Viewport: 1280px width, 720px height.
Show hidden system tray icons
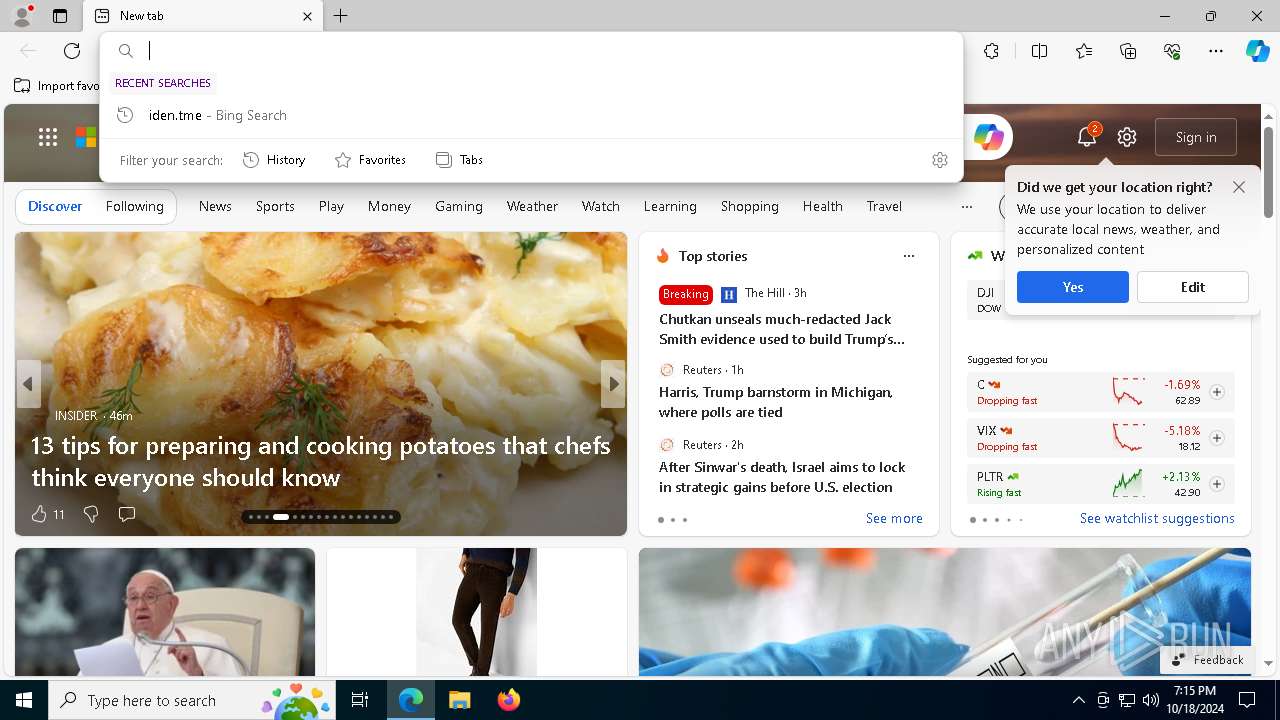pos(1078,700)
